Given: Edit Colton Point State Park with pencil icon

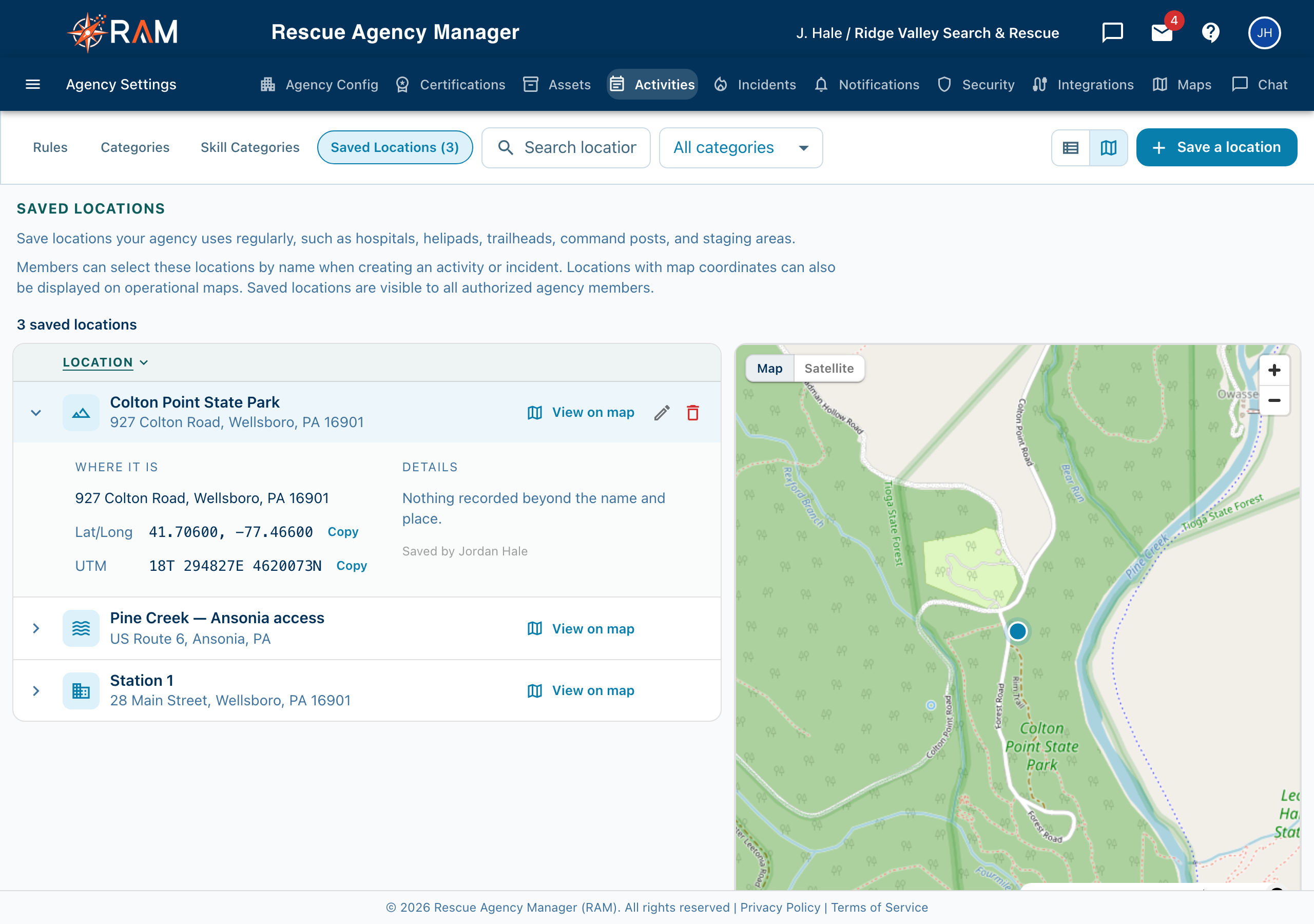Looking at the screenshot, I should 662,413.
